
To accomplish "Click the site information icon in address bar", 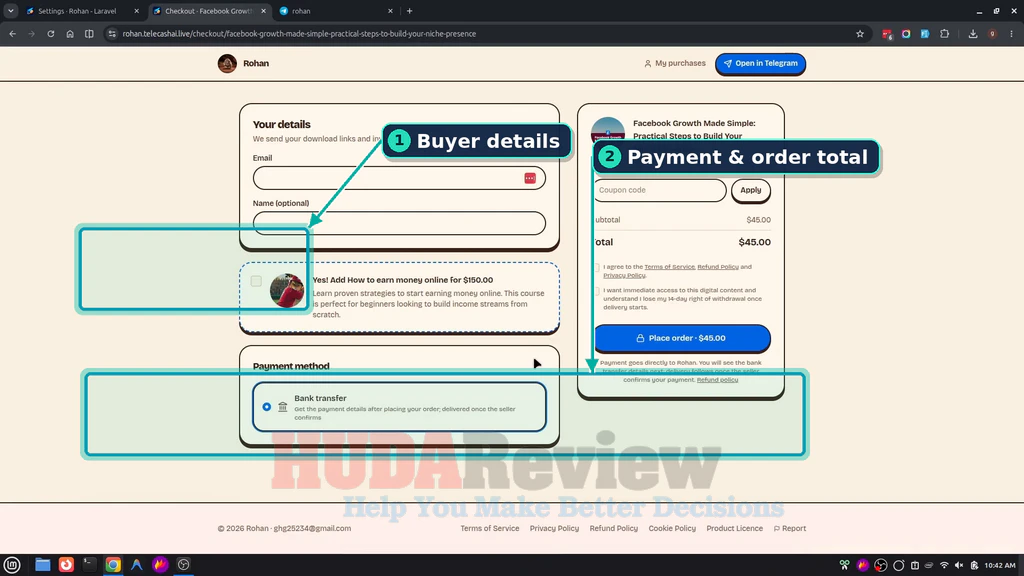I will point(112,34).
